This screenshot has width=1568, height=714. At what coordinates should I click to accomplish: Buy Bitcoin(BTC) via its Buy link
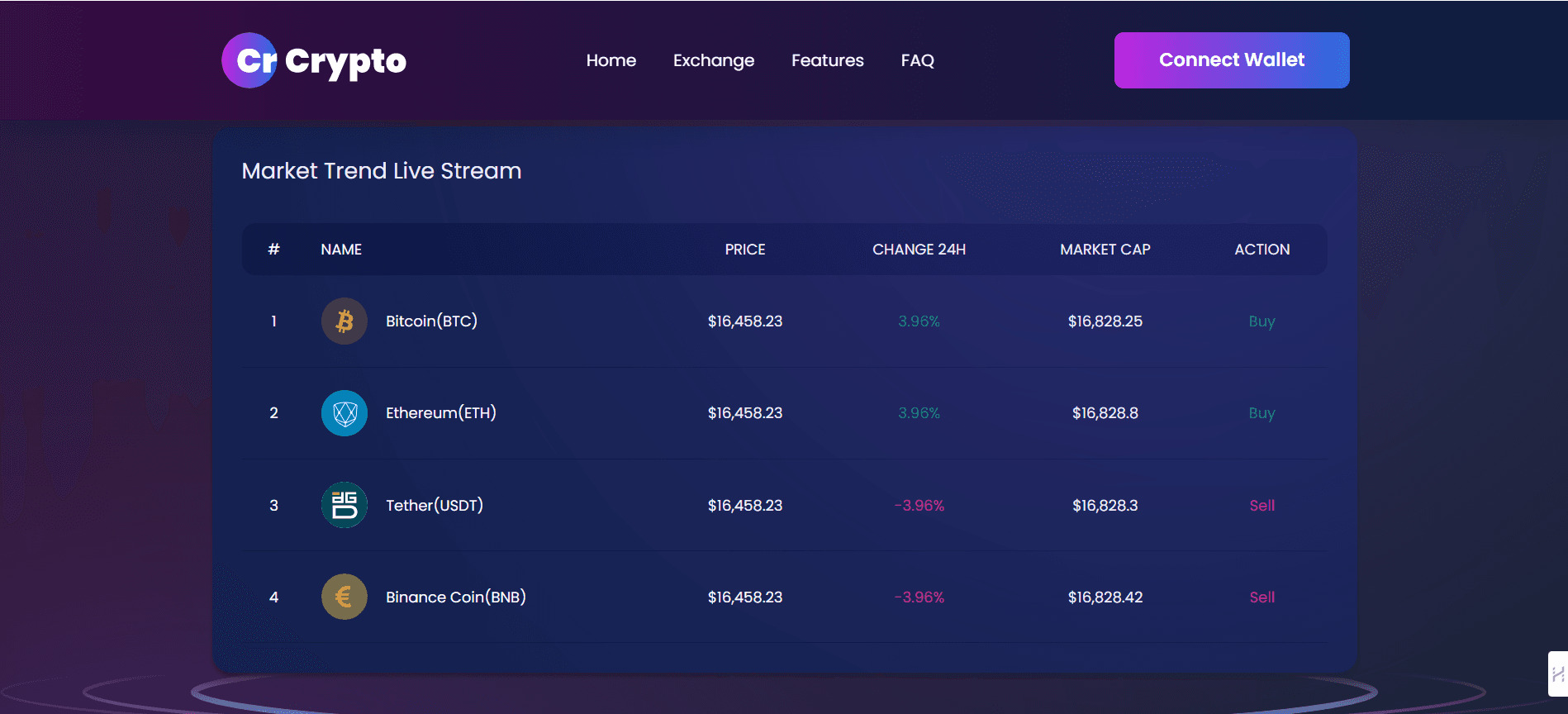(1262, 321)
